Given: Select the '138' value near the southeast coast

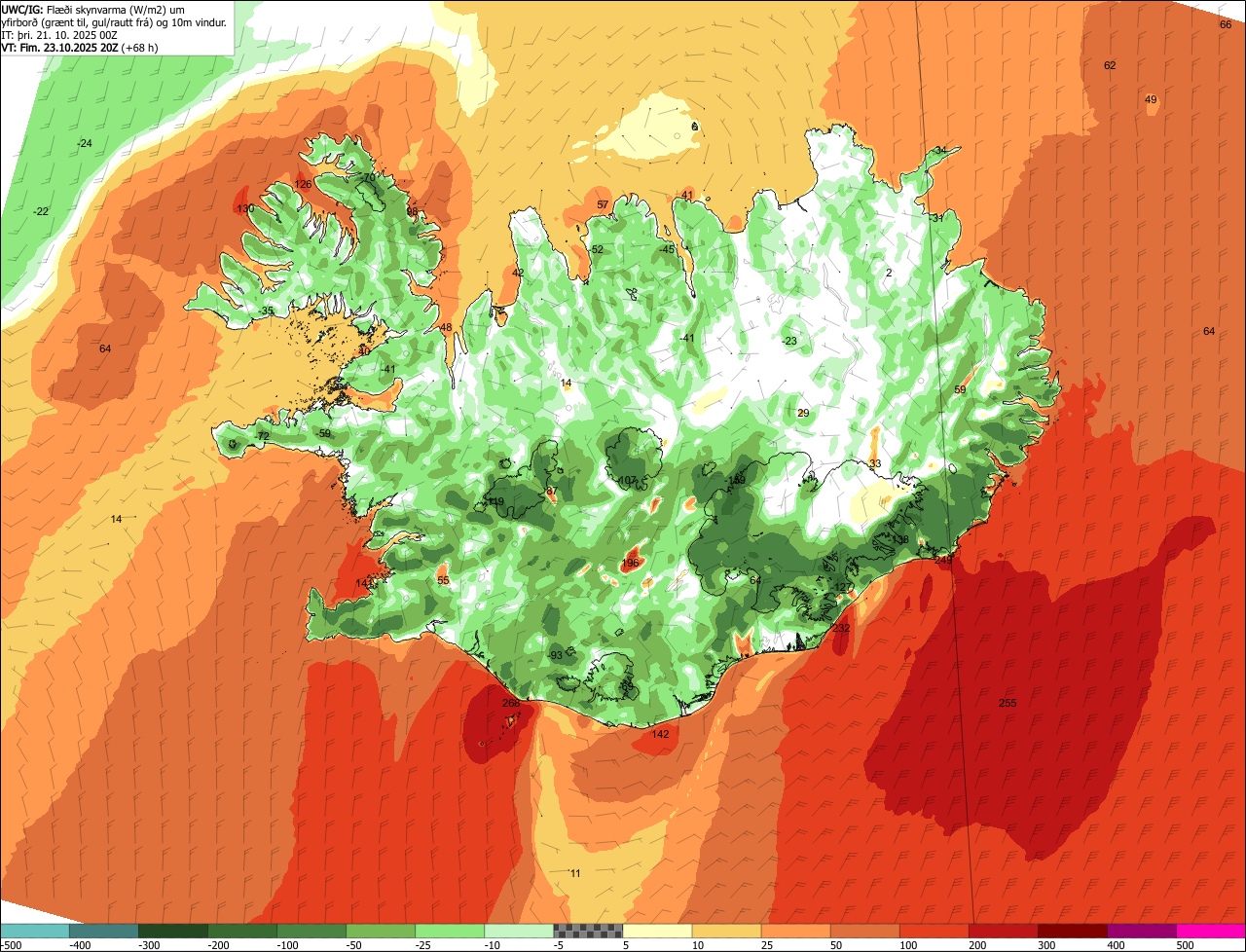Looking at the screenshot, I should tap(900, 539).
